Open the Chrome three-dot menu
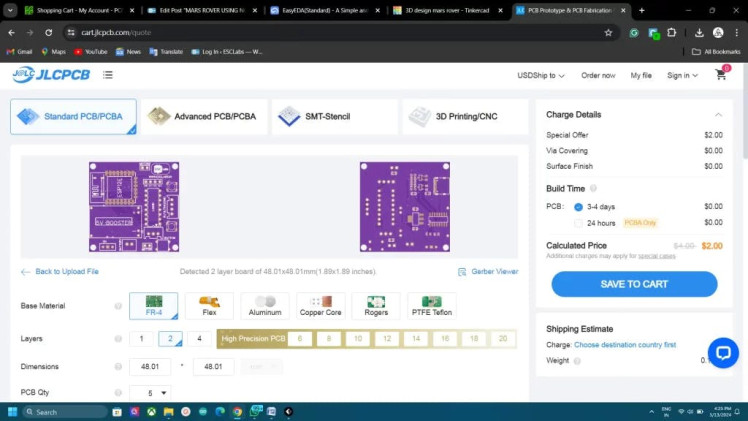This screenshot has height=421, width=748. (737, 32)
